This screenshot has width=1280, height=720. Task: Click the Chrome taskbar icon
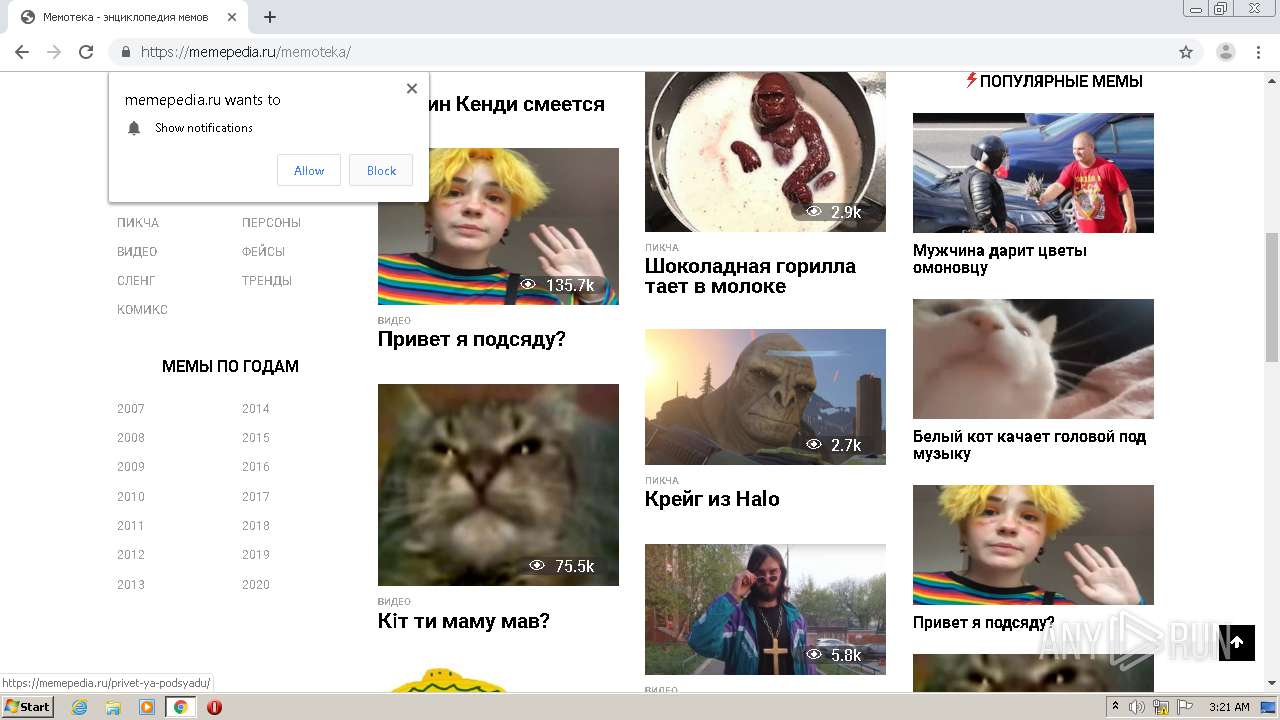[180, 707]
